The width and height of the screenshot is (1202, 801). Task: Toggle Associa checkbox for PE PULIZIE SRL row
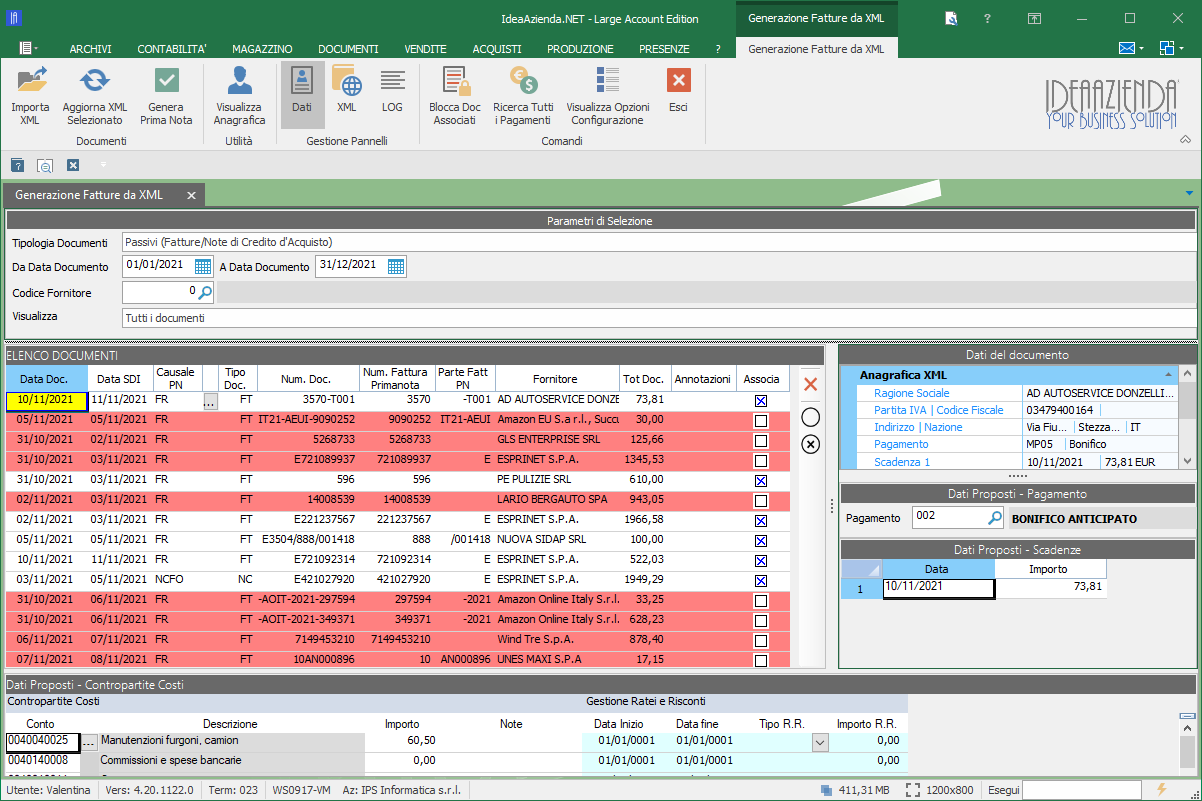[761, 480]
